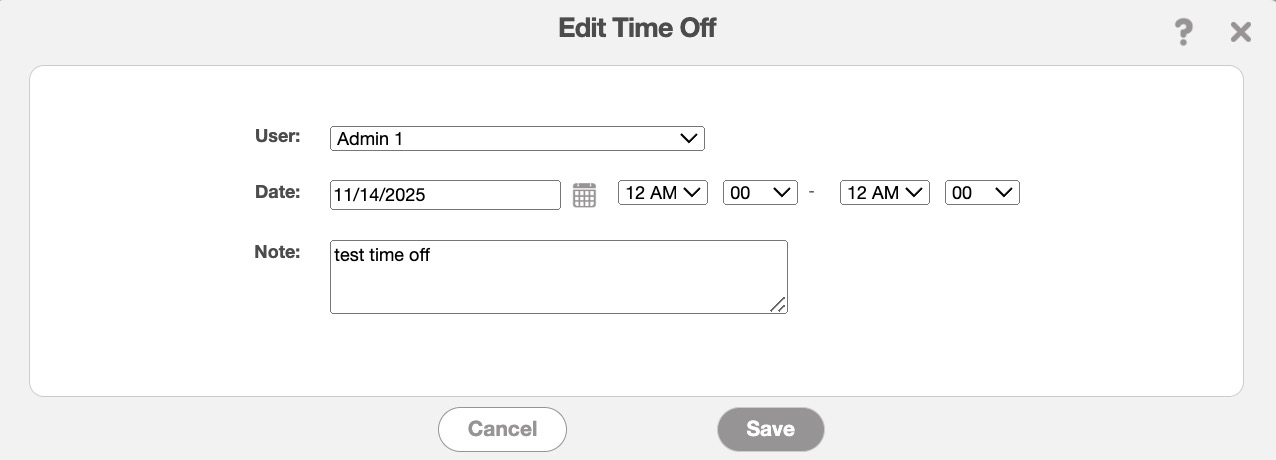This screenshot has height=460, width=1276.
Task: Click the dash between start and end times
Action: (x=812, y=192)
